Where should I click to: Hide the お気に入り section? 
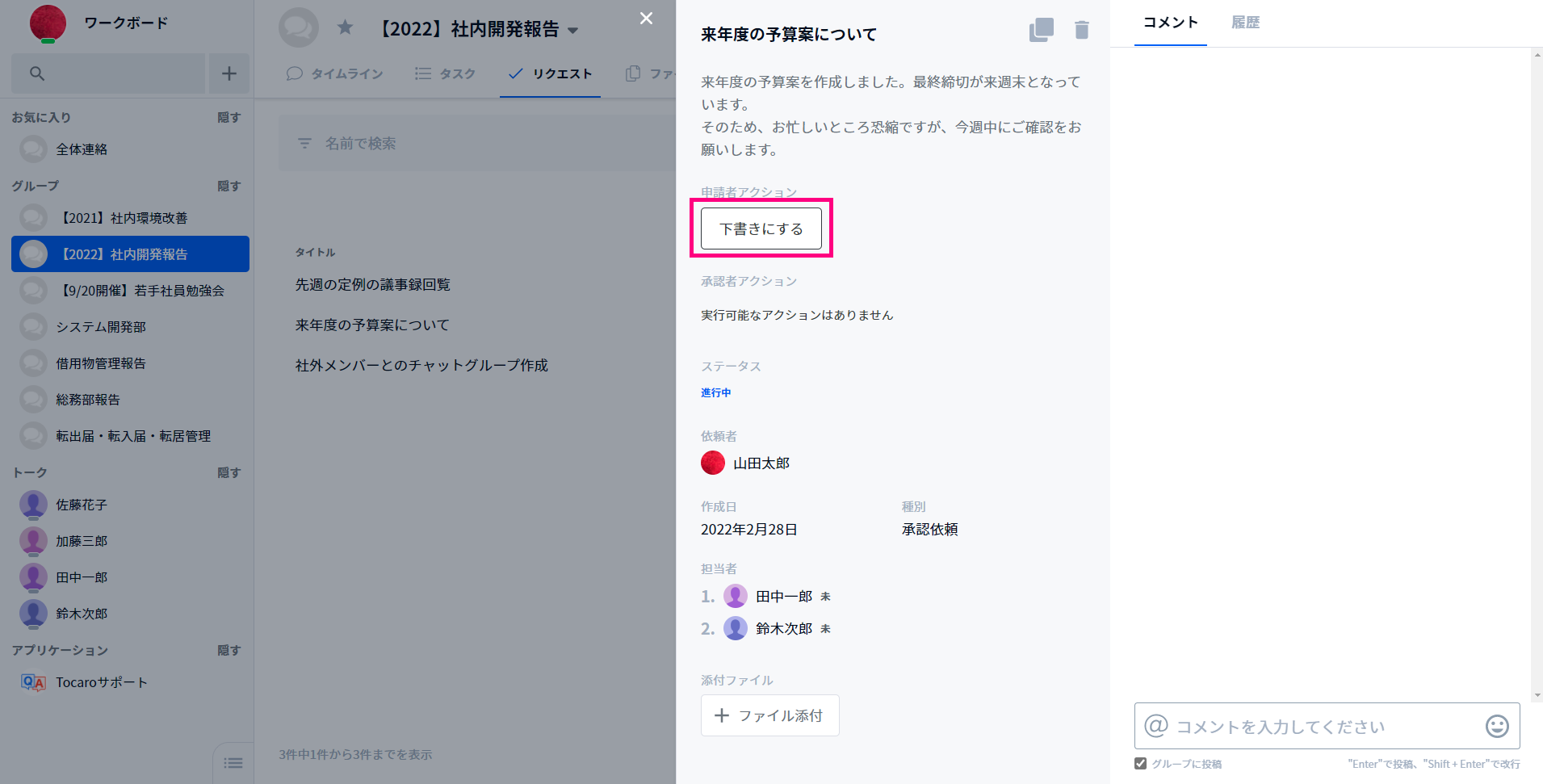point(229,117)
